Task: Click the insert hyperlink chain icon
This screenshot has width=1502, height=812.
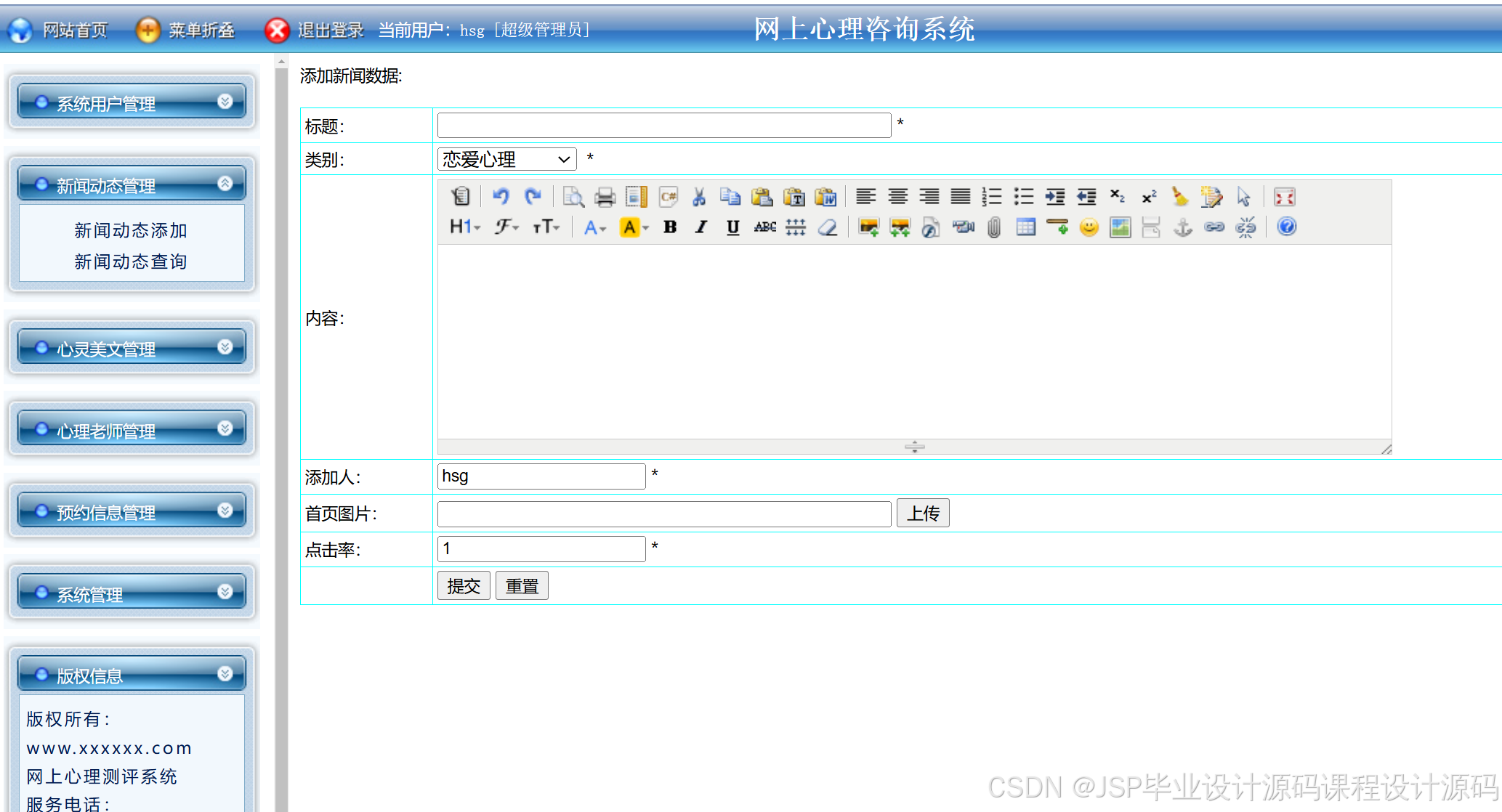Action: [1214, 227]
